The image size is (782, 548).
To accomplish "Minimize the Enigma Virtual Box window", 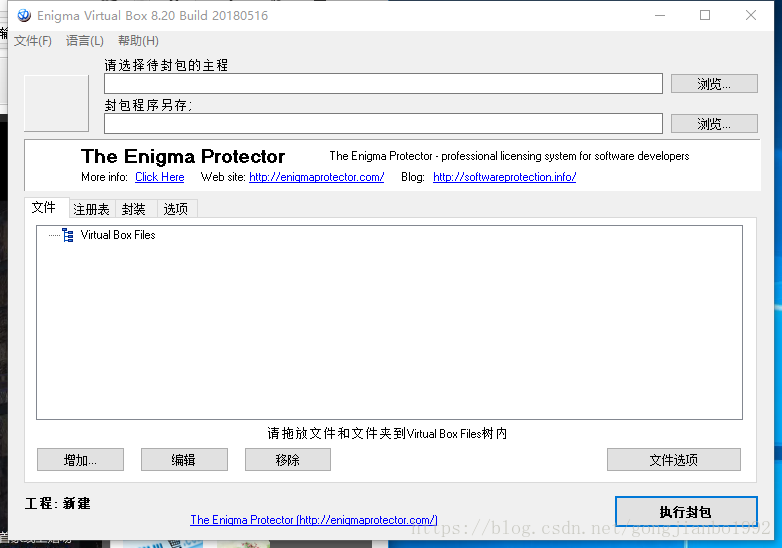I will [660, 15].
